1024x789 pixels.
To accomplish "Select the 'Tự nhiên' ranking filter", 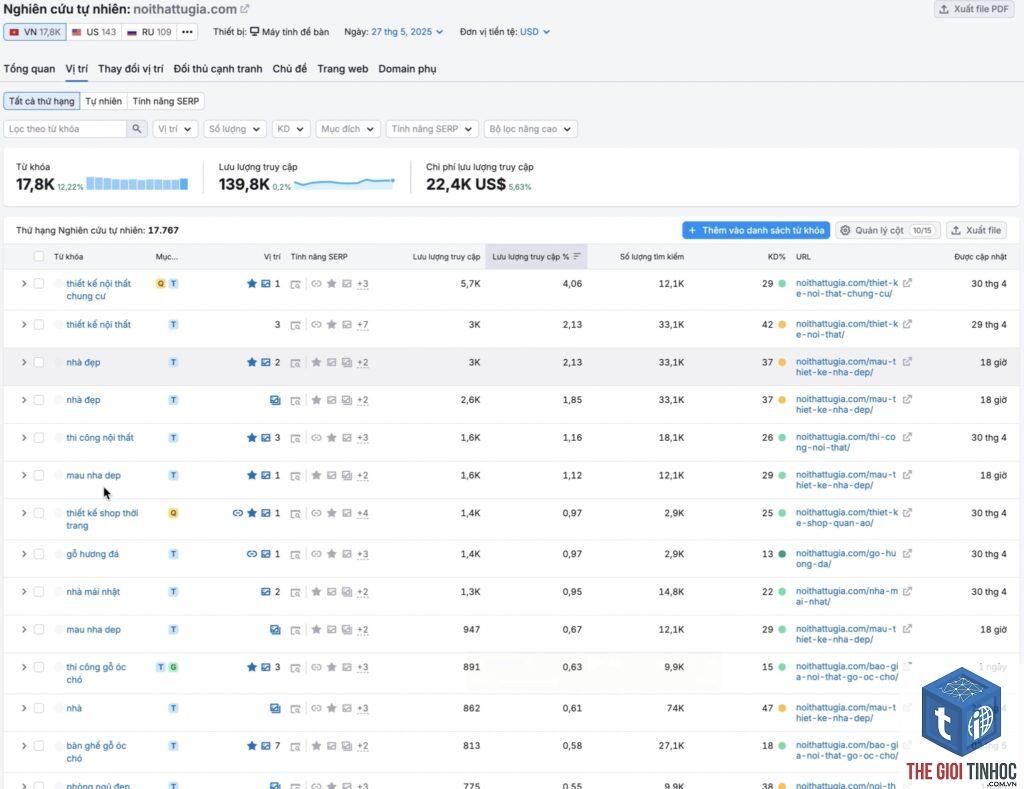I will [x=103, y=101].
